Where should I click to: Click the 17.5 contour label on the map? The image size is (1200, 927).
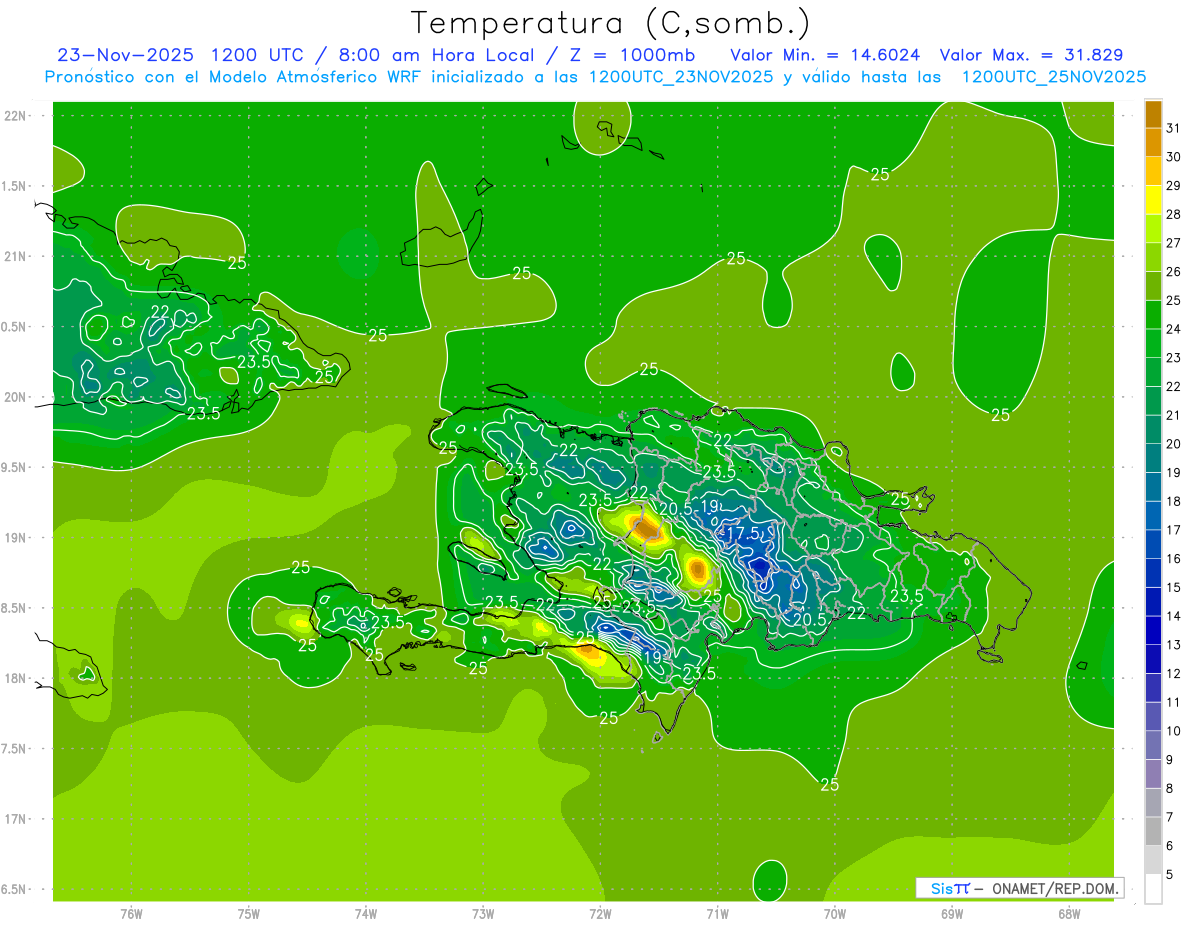tap(744, 534)
